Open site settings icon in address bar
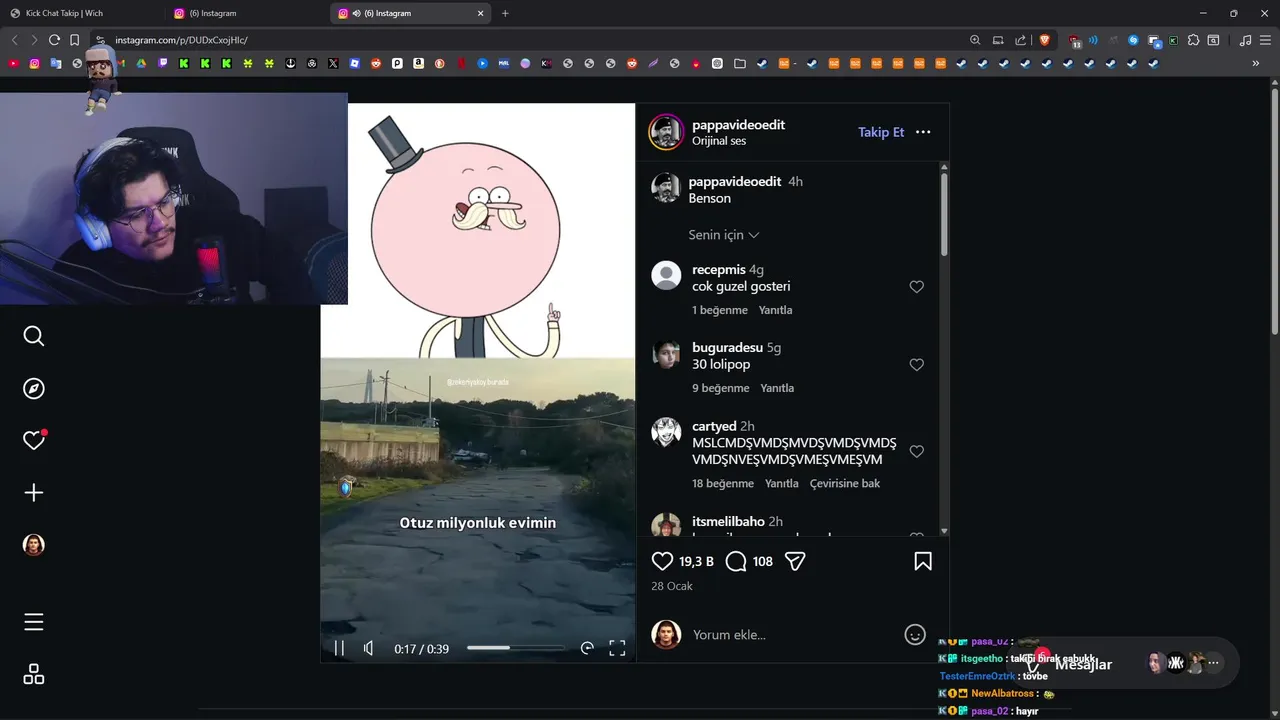 100,40
